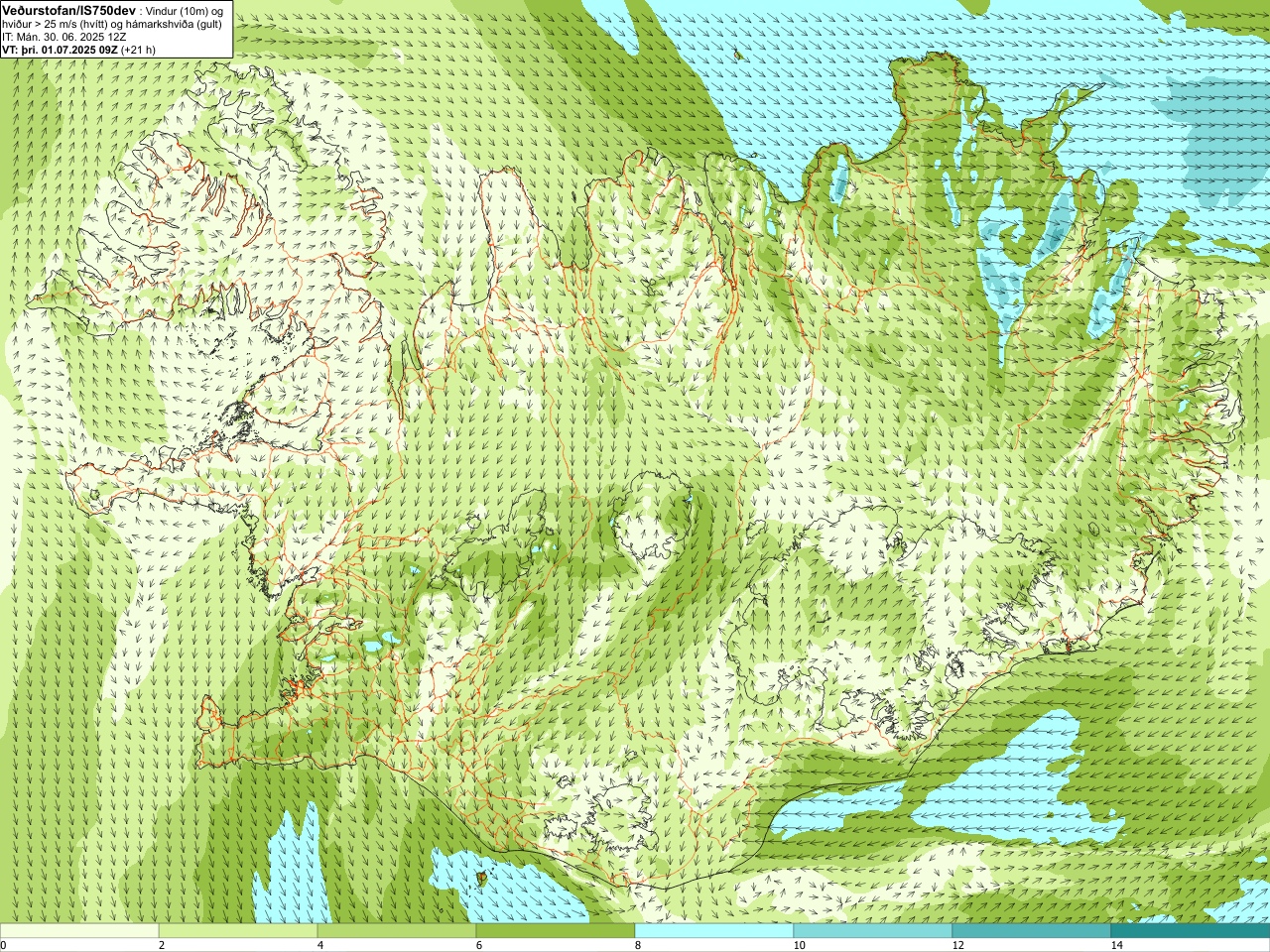Viewport: 1270px width, 952px height.
Task: Click the legend swatch between 6 and 8
Action: 556,931
